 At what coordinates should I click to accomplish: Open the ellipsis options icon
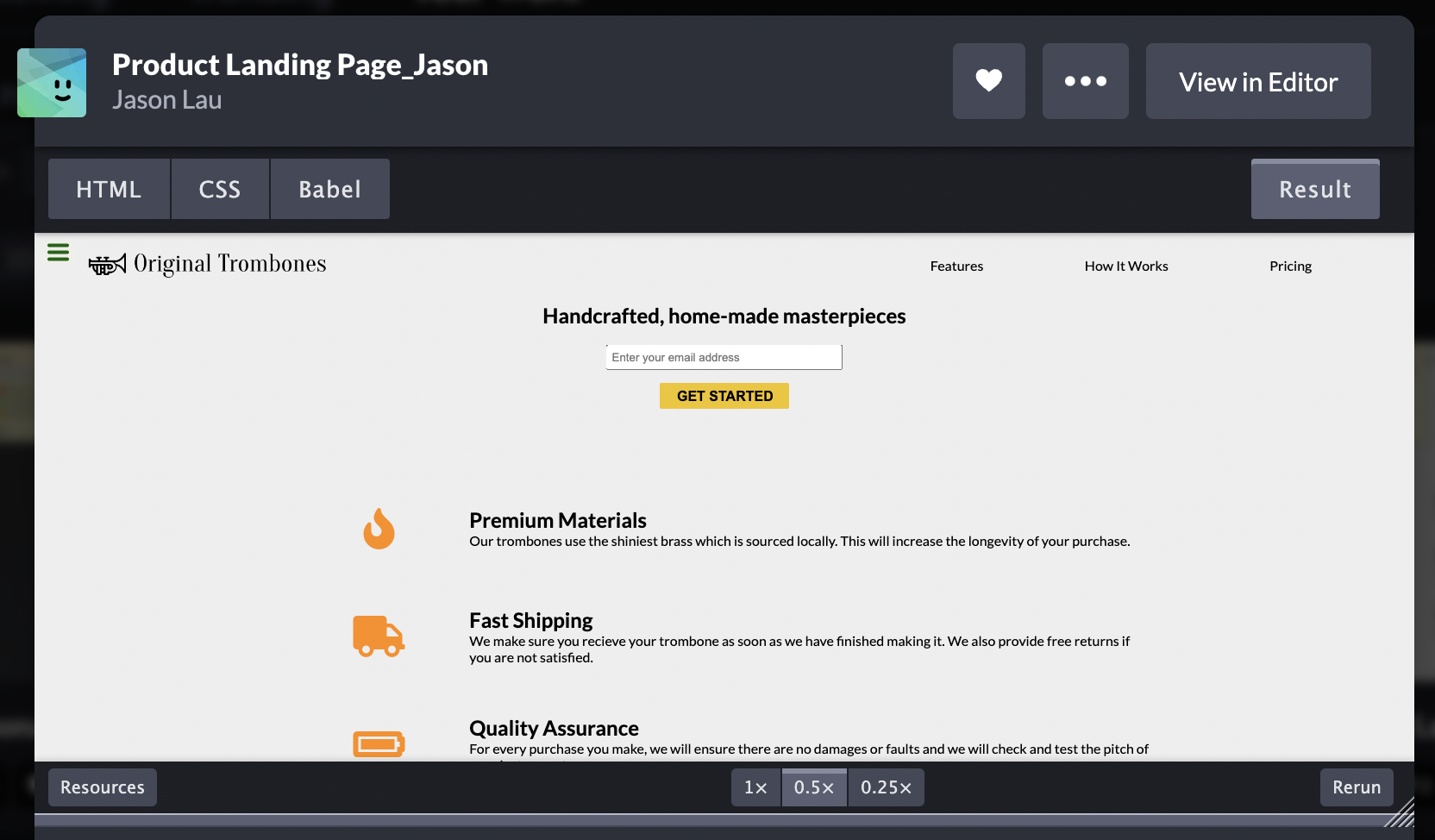1085,81
